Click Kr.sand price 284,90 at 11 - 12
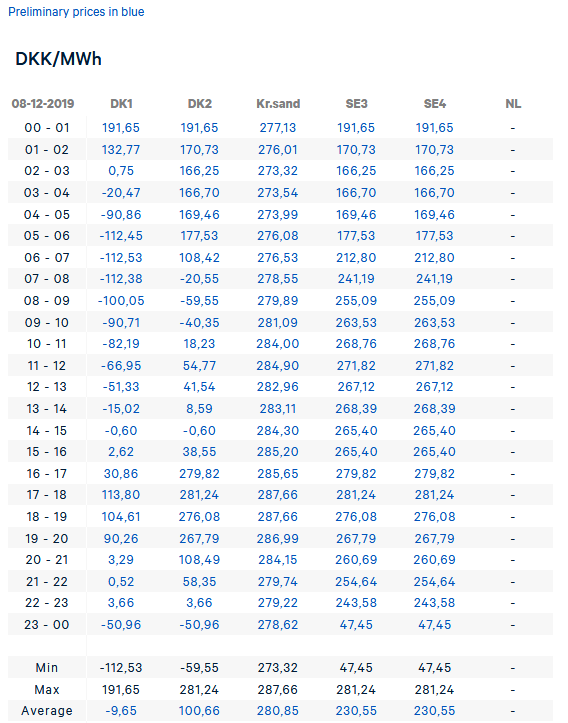The width and height of the screenshot is (568, 723). click(278, 366)
